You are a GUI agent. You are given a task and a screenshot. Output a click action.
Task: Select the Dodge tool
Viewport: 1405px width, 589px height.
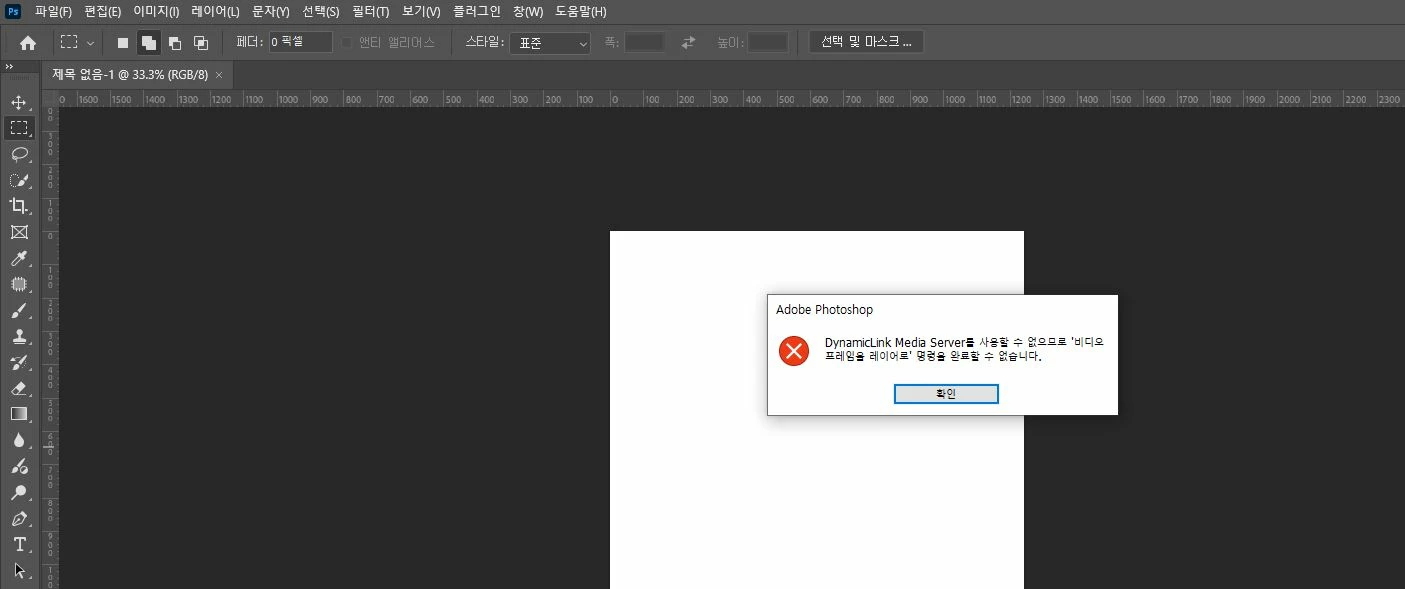coord(19,493)
